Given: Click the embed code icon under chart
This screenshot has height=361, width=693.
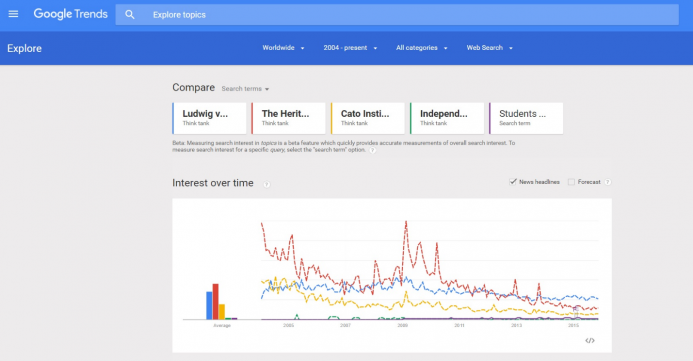Looking at the screenshot, I should 590,340.
